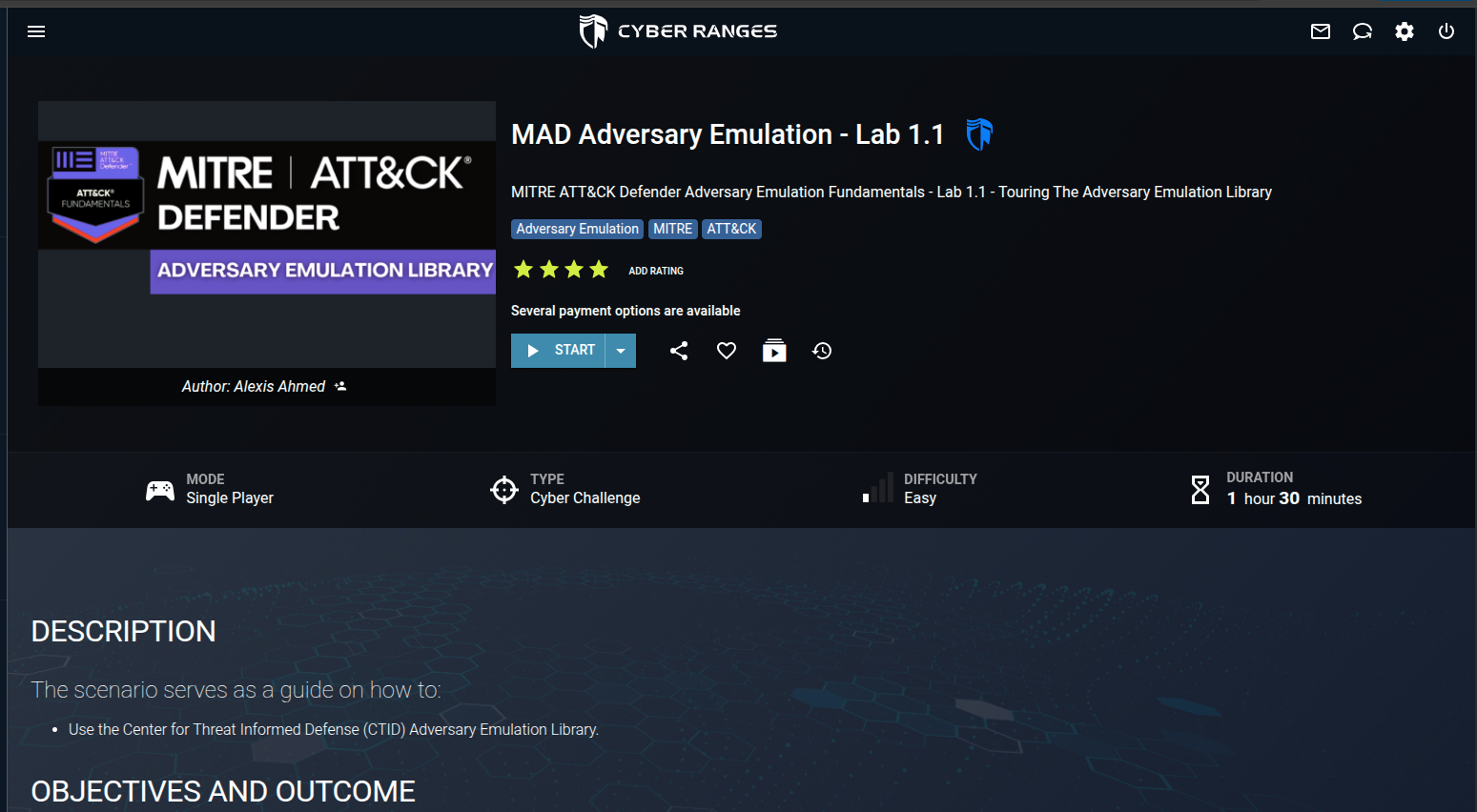Screen dimensions: 1477x812
Task: Open the hamburger navigation menu
Action: coord(36,31)
